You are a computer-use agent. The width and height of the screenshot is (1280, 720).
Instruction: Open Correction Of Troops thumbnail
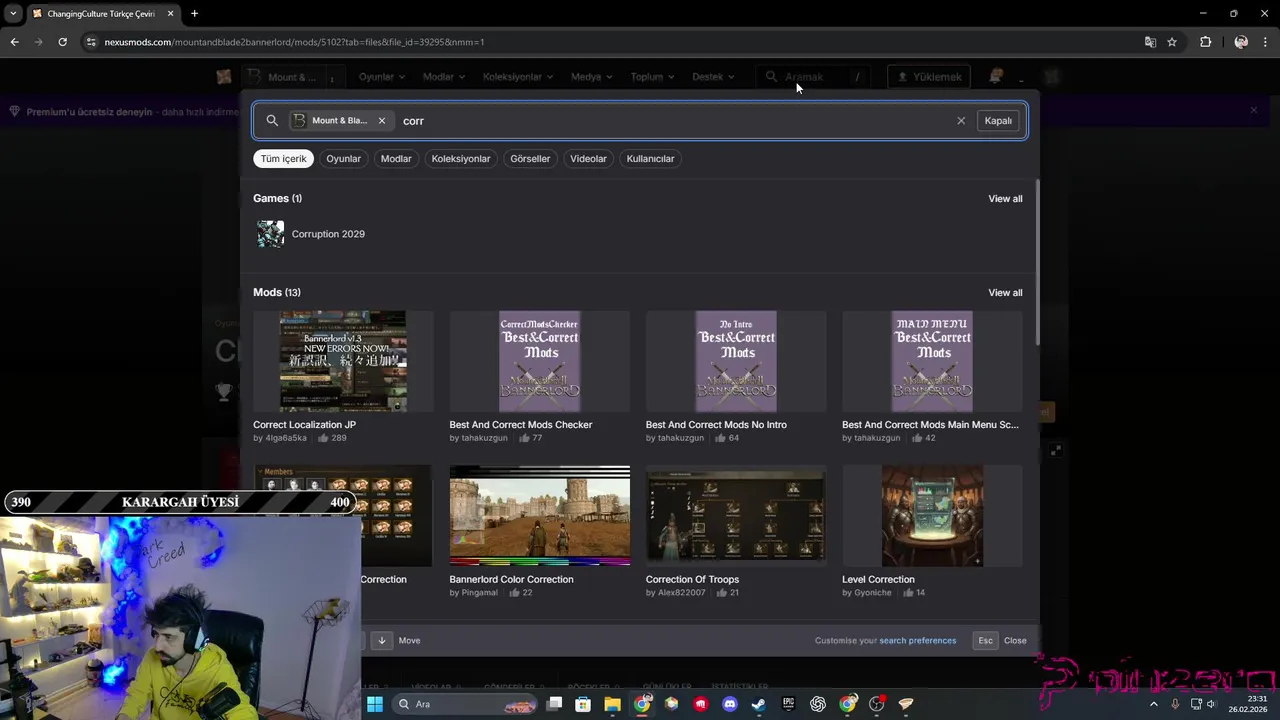(x=736, y=516)
